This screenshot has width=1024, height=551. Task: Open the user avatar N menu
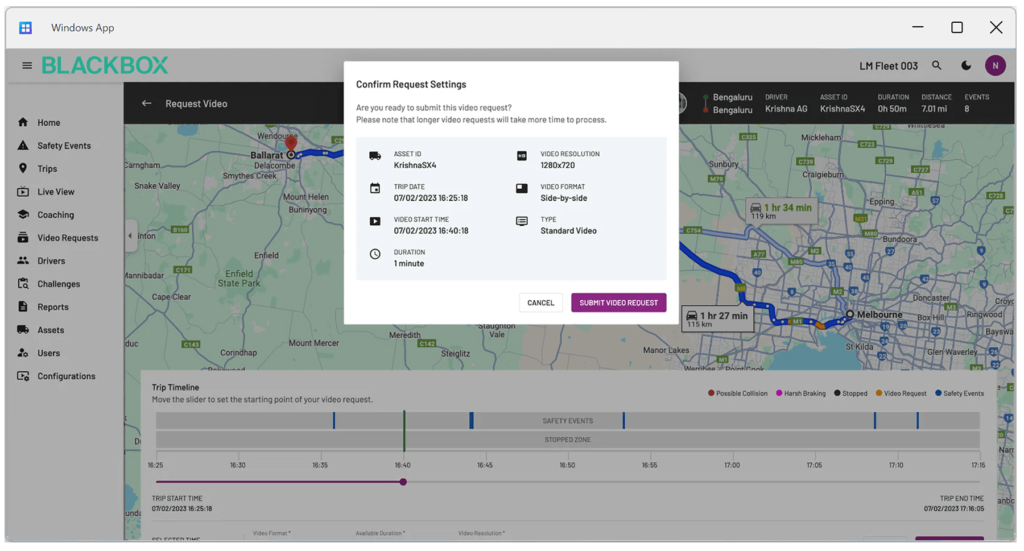(x=995, y=65)
